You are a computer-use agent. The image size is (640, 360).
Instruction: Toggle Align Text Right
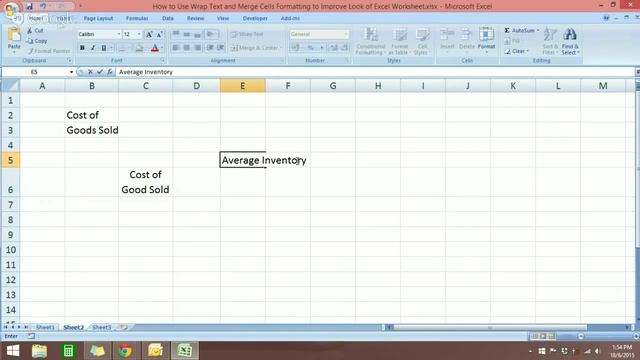[198, 48]
